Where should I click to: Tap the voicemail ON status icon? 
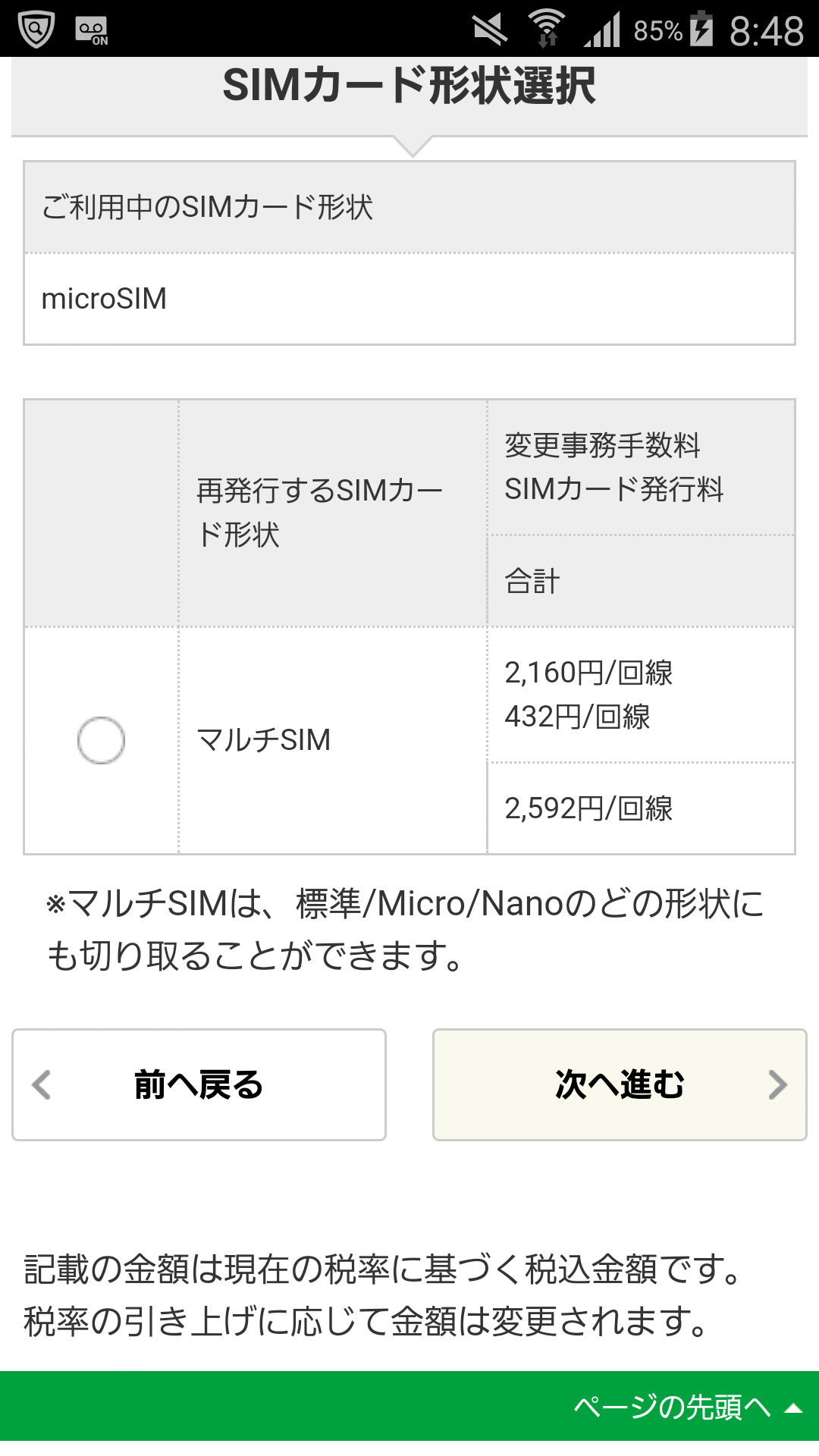coord(92,31)
